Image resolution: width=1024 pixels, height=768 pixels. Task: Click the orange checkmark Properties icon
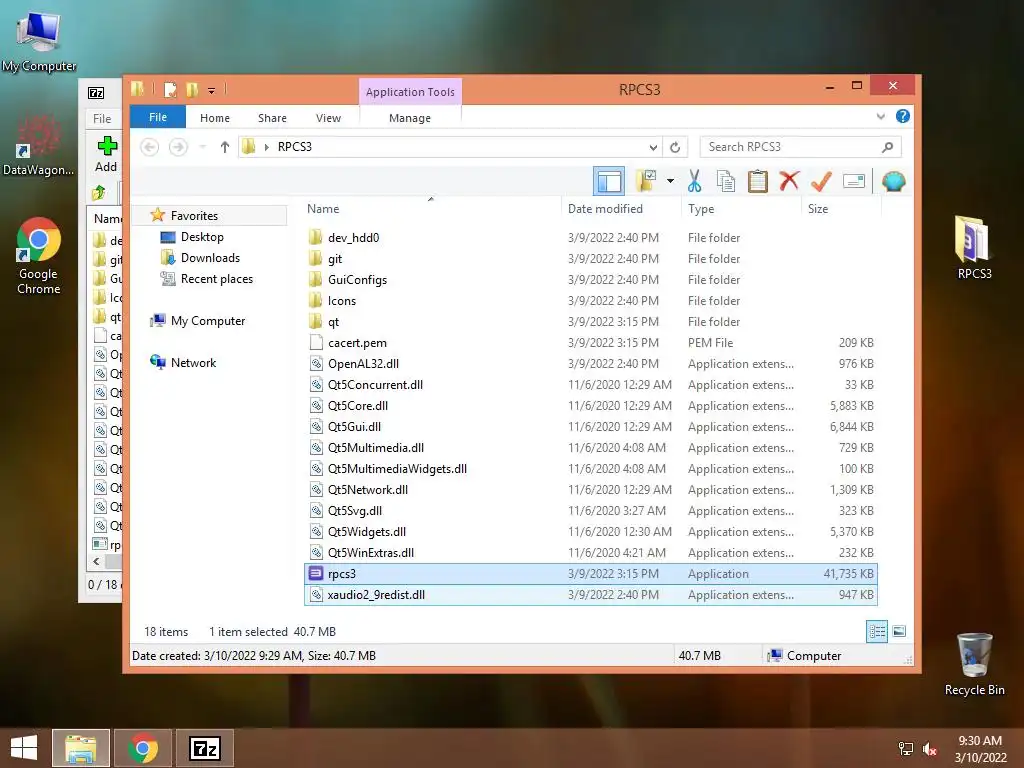click(x=821, y=181)
